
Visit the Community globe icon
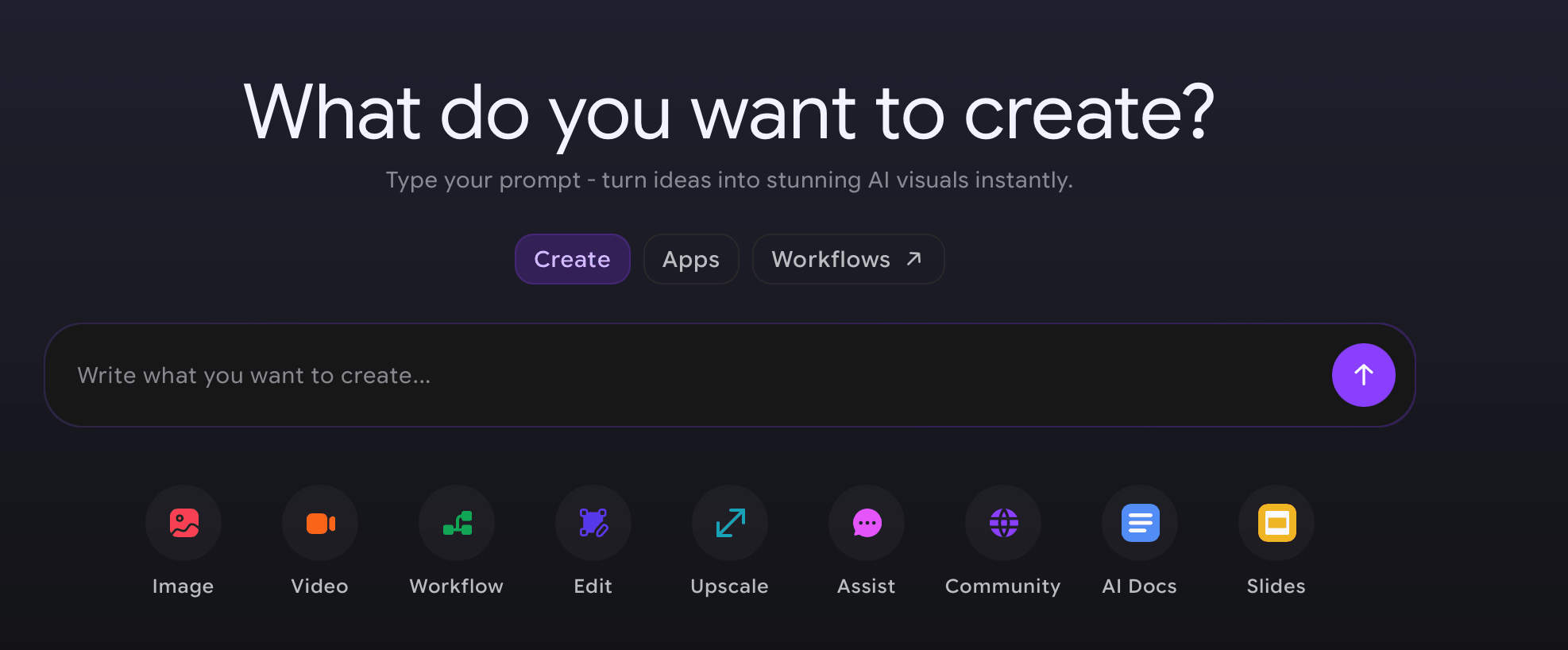[1003, 523]
